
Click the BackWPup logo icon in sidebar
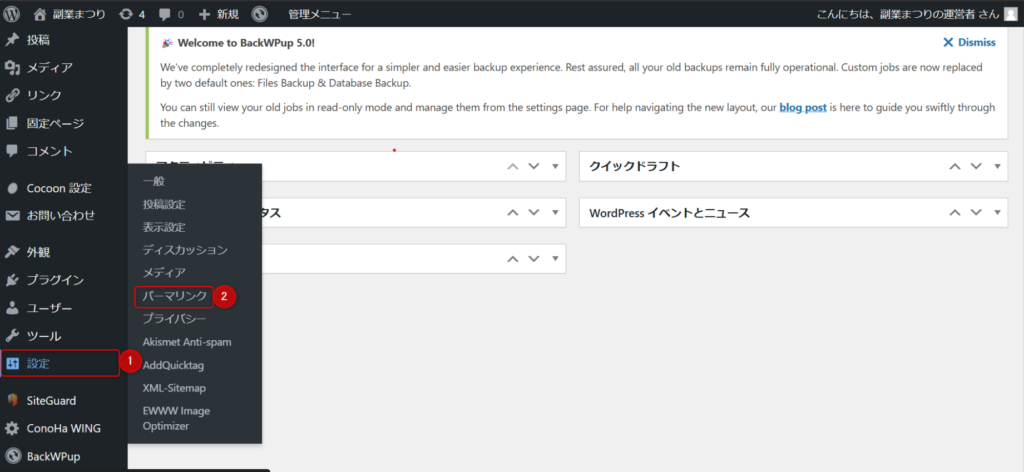pos(12,456)
